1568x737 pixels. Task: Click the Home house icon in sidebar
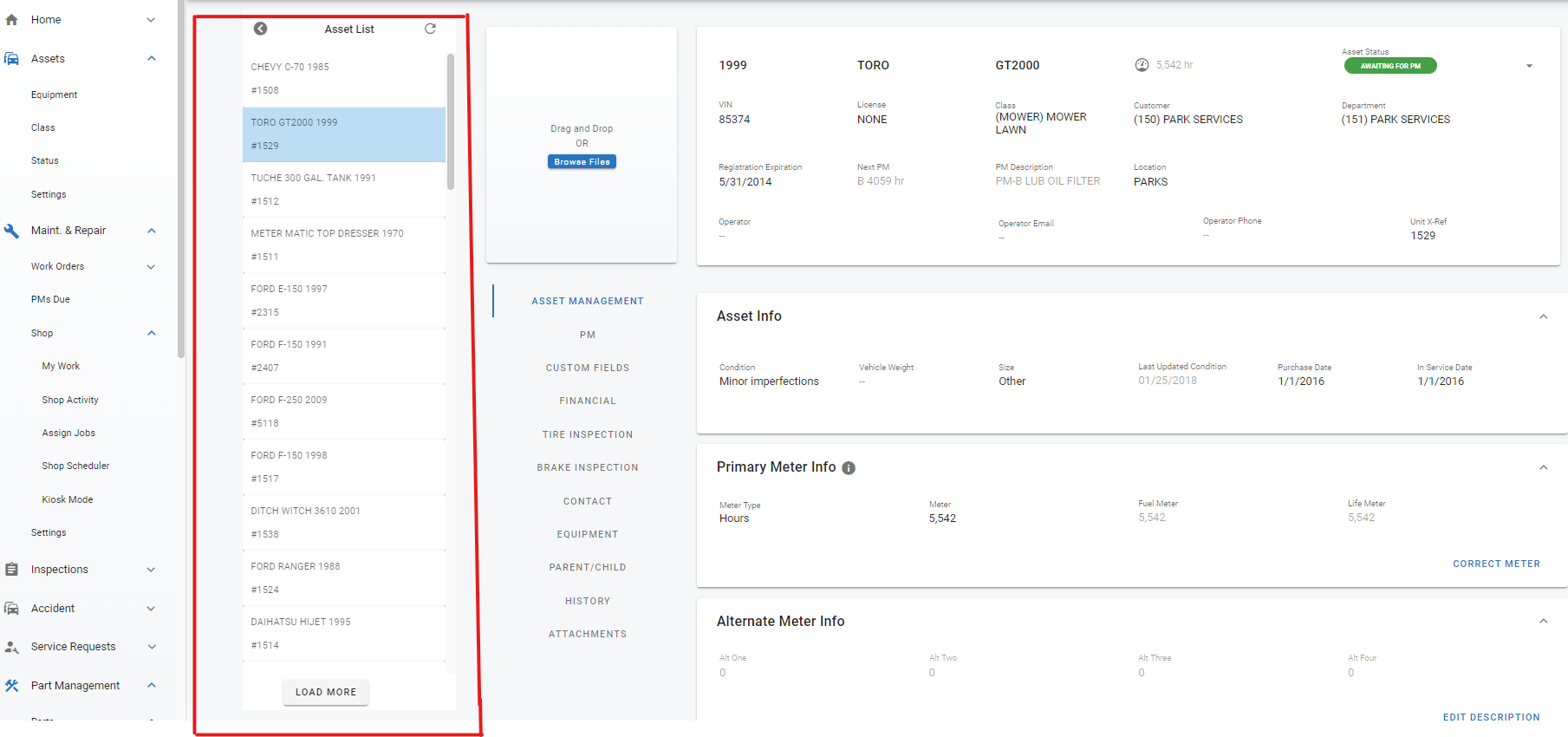click(12, 20)
